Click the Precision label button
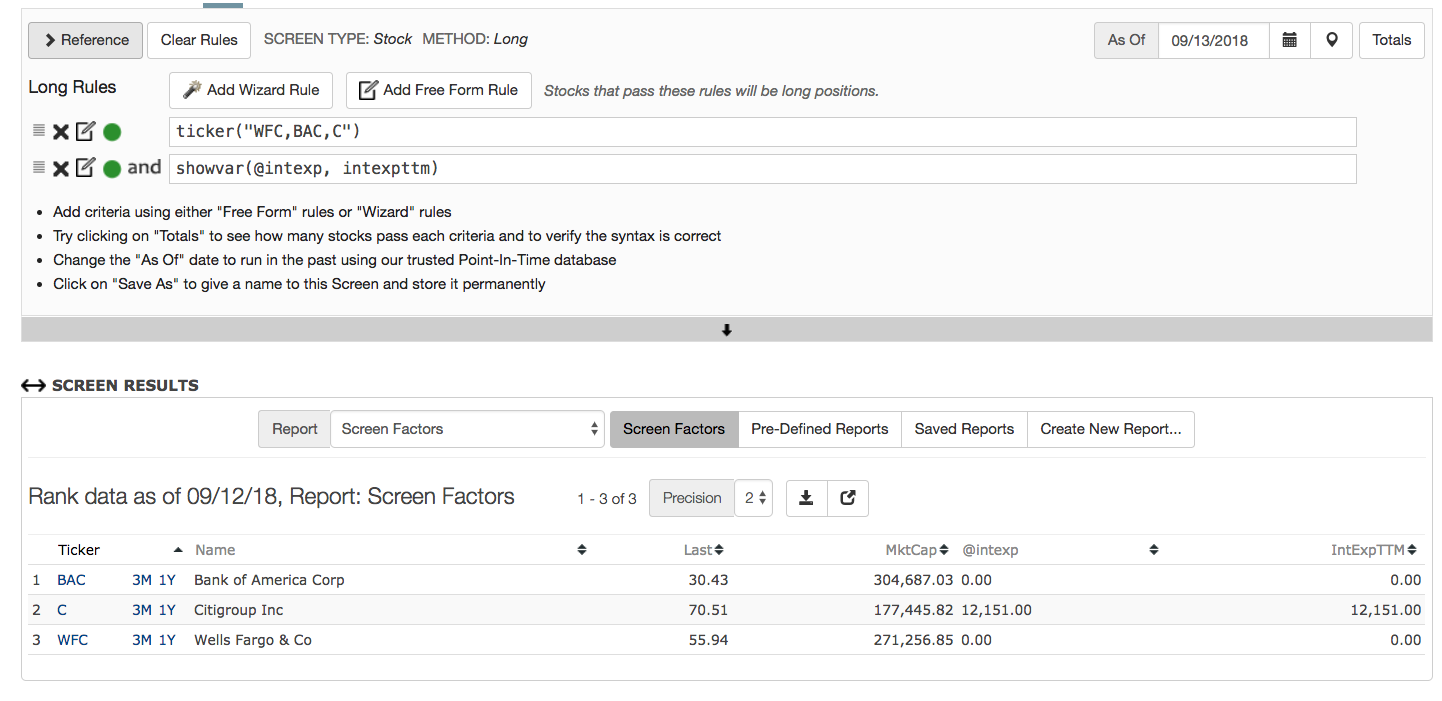1442x701 pixels. coord(692,498)
